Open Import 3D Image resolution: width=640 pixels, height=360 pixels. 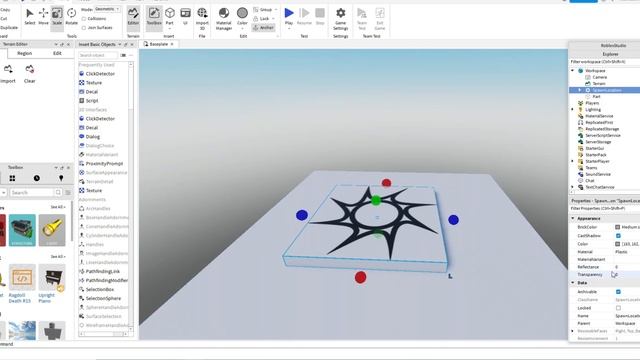tap(202, 19)
